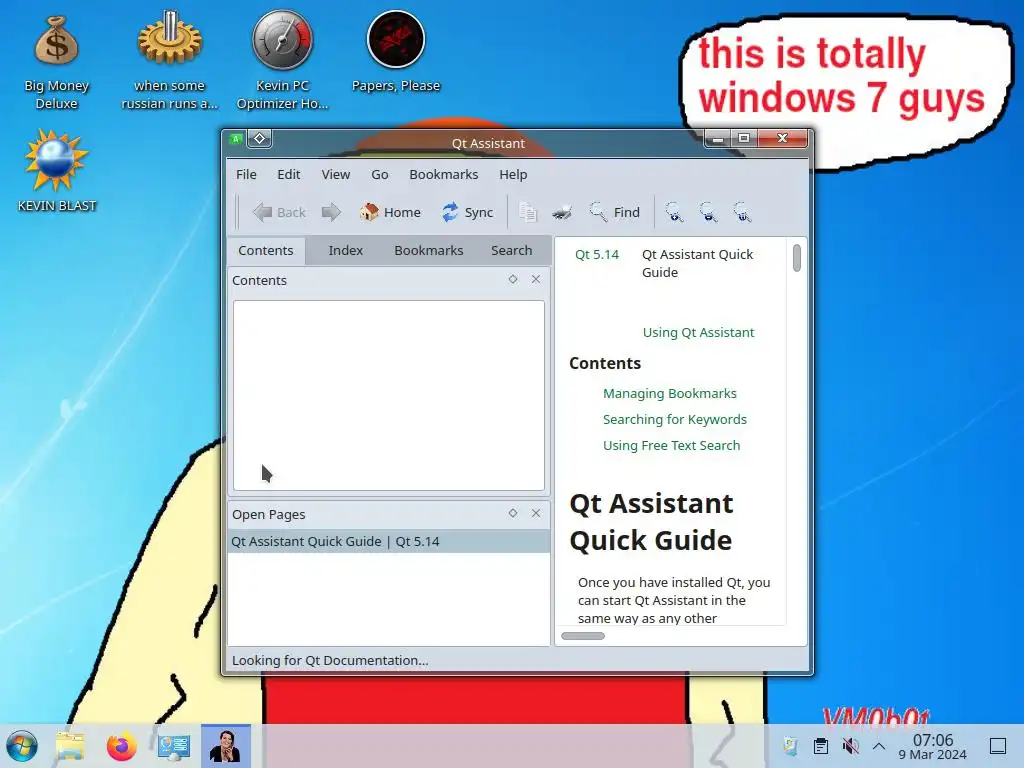
Task: Open the gear 'when some russian runs a...' icon
Action: (x=170, y=60)
